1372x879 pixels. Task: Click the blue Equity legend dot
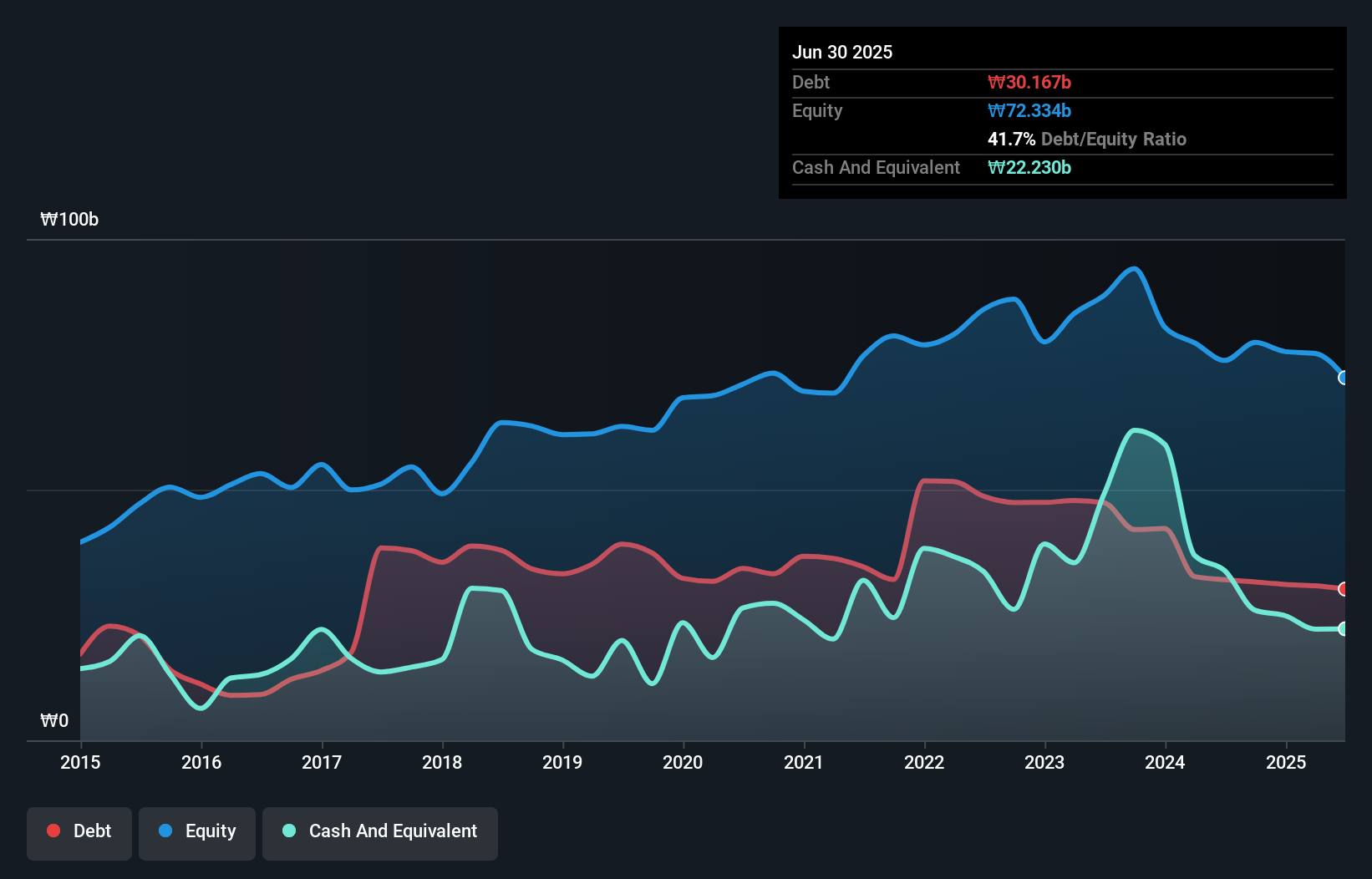166,831
